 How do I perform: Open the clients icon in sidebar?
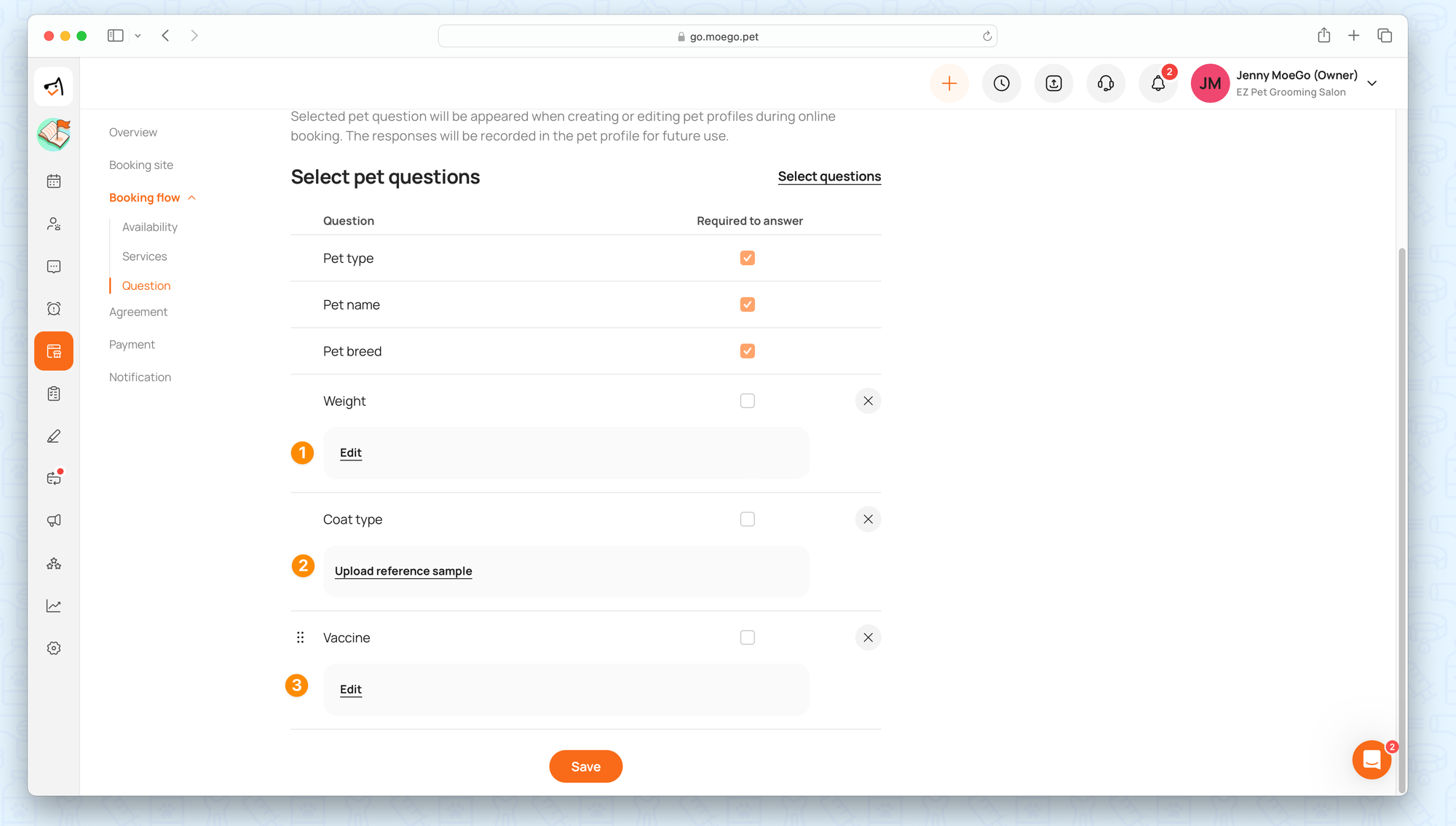(x=54, y=224)
